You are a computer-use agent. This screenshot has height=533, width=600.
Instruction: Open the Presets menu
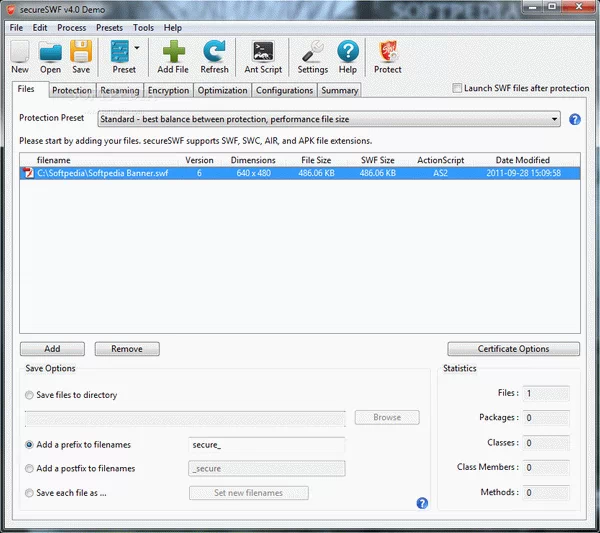click(109, 28)
